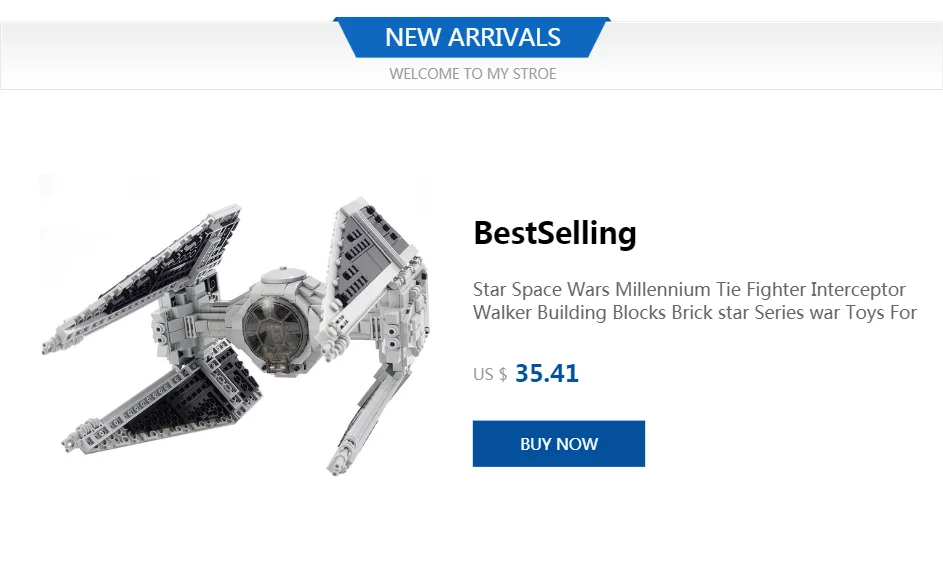Click the word STROE in the subtitle

click(x=534, y=74)
